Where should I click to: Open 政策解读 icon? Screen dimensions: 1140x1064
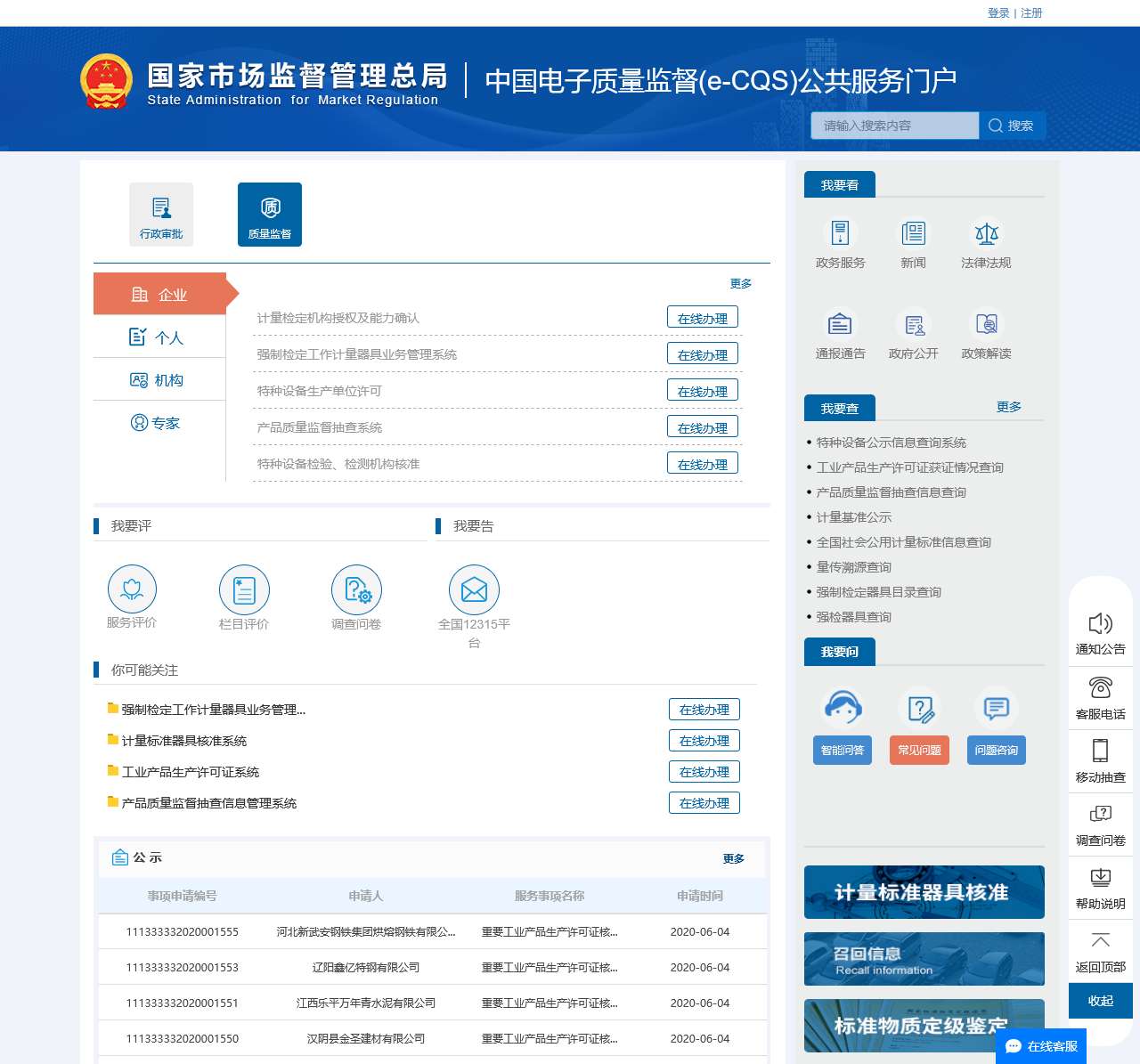[x=986, y=323]
